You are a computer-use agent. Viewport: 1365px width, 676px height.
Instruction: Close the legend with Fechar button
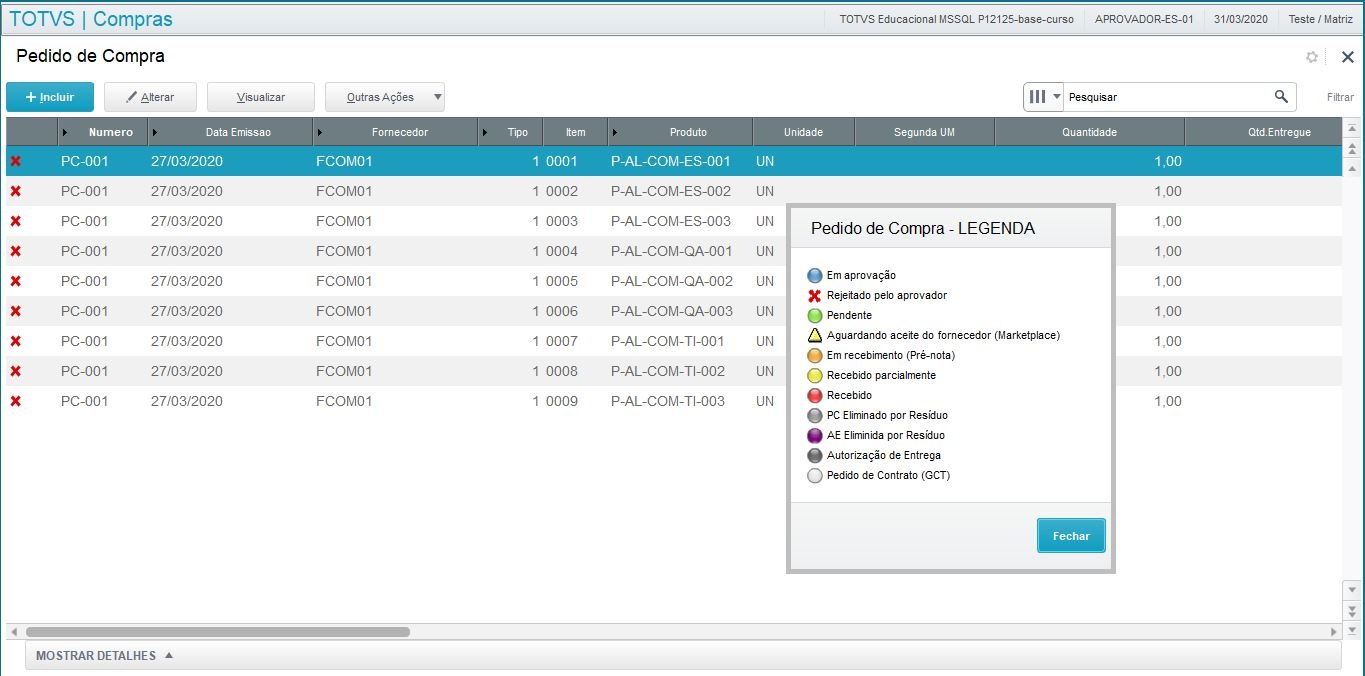[1071, 536]
